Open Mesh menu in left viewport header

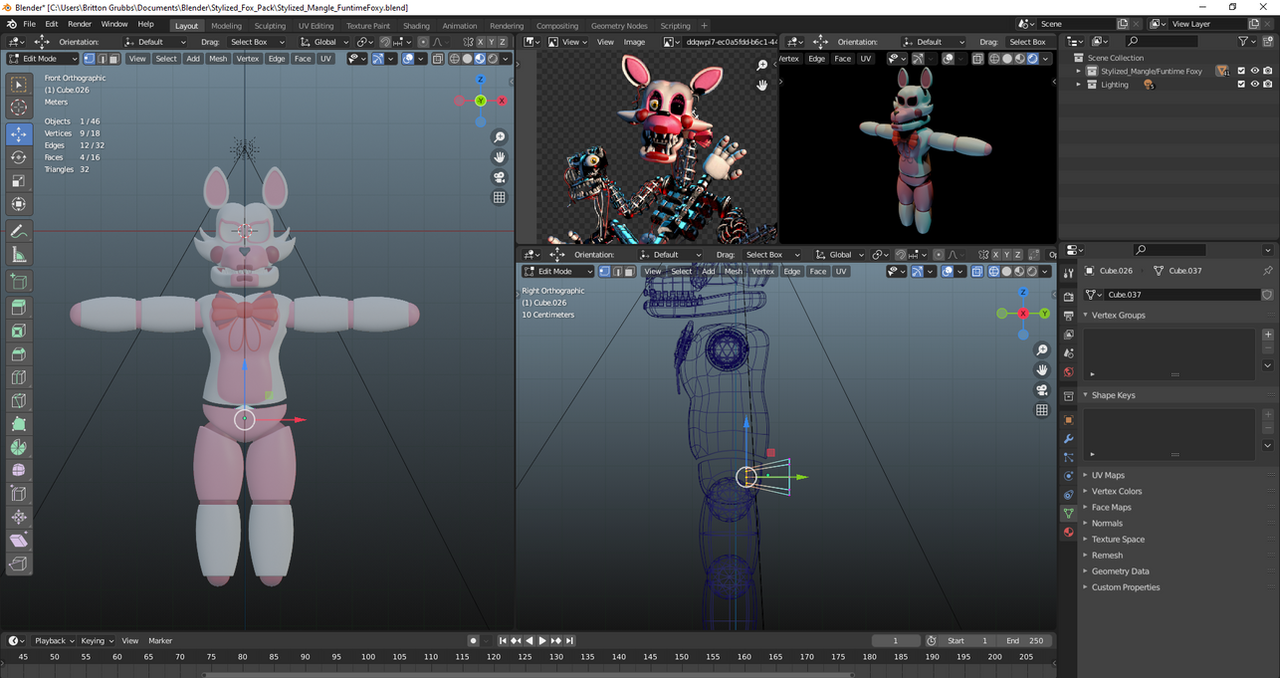tap(218, 59)
